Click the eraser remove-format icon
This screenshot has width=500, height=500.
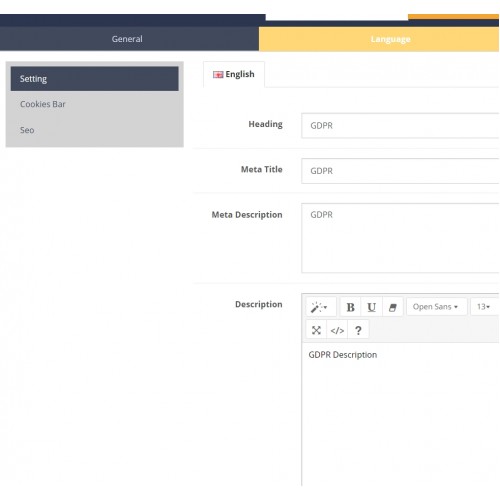pos(393,307)
